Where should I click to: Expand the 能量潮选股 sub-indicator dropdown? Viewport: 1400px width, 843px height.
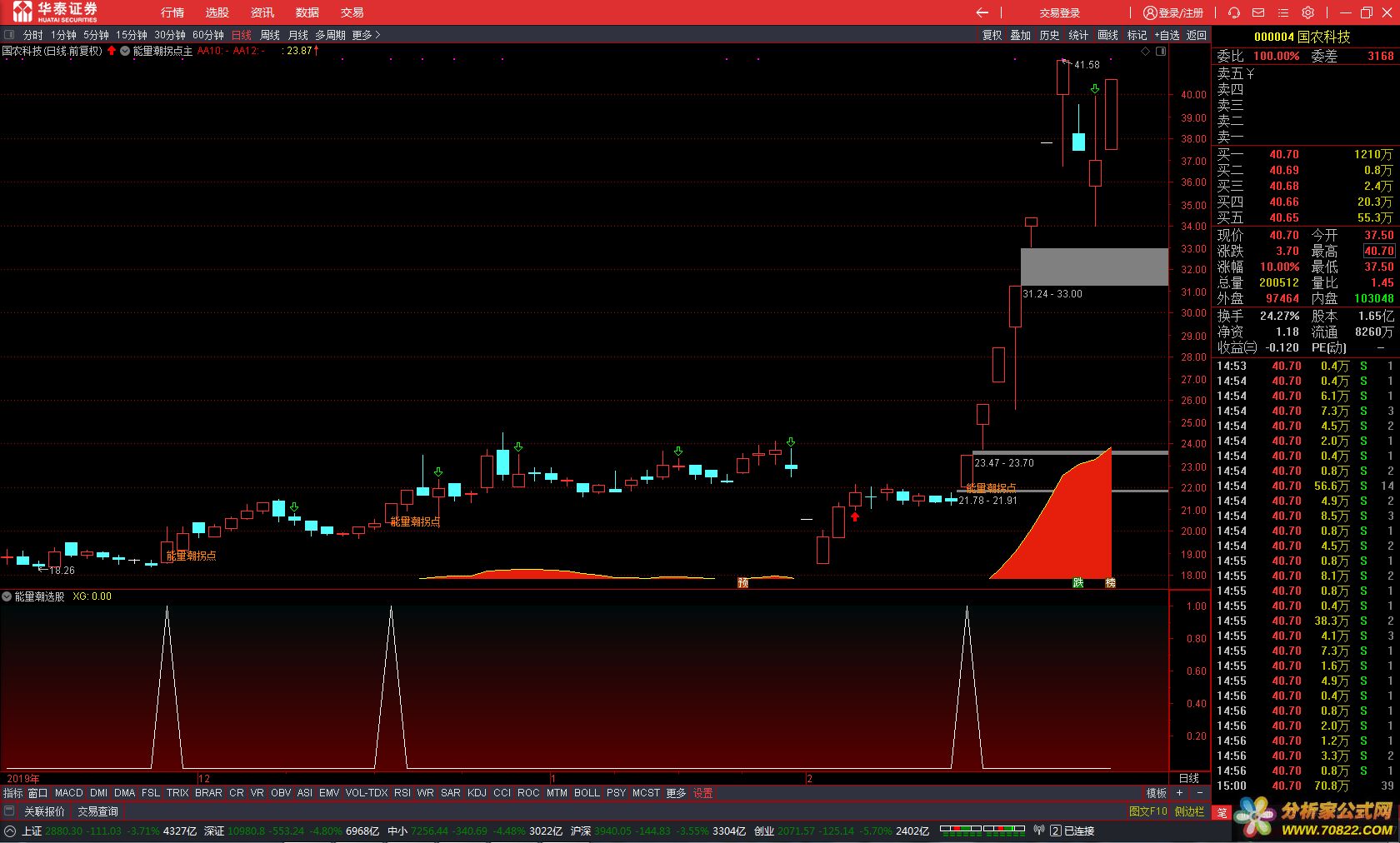(x=7, y=596)
